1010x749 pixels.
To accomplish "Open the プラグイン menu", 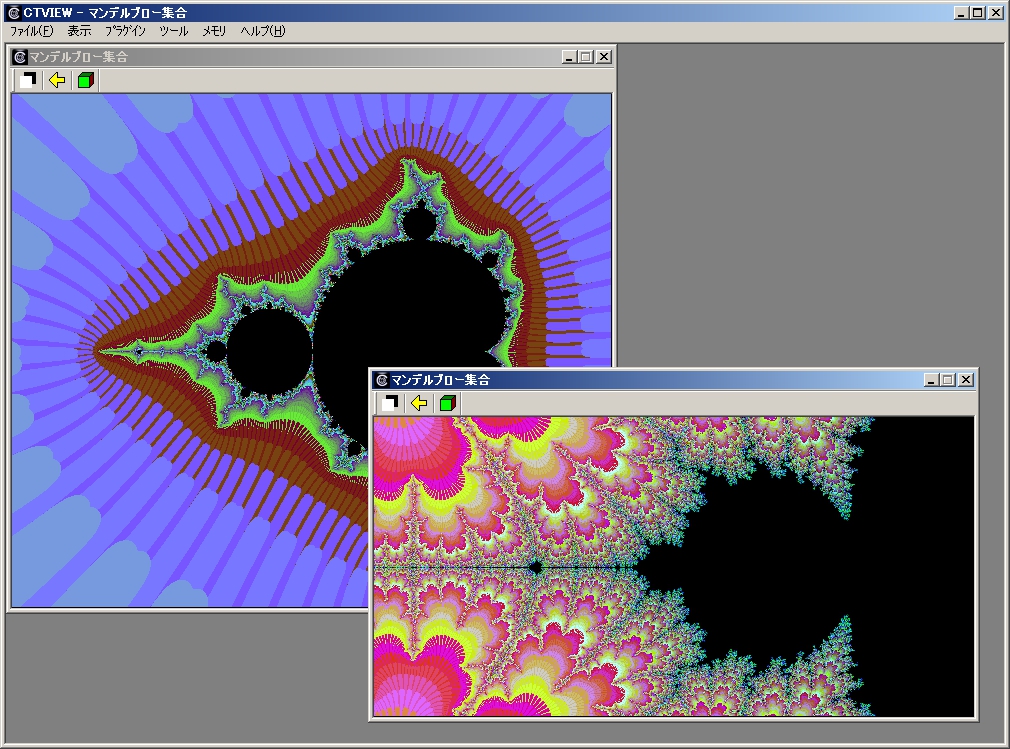I will click(125, 31).
